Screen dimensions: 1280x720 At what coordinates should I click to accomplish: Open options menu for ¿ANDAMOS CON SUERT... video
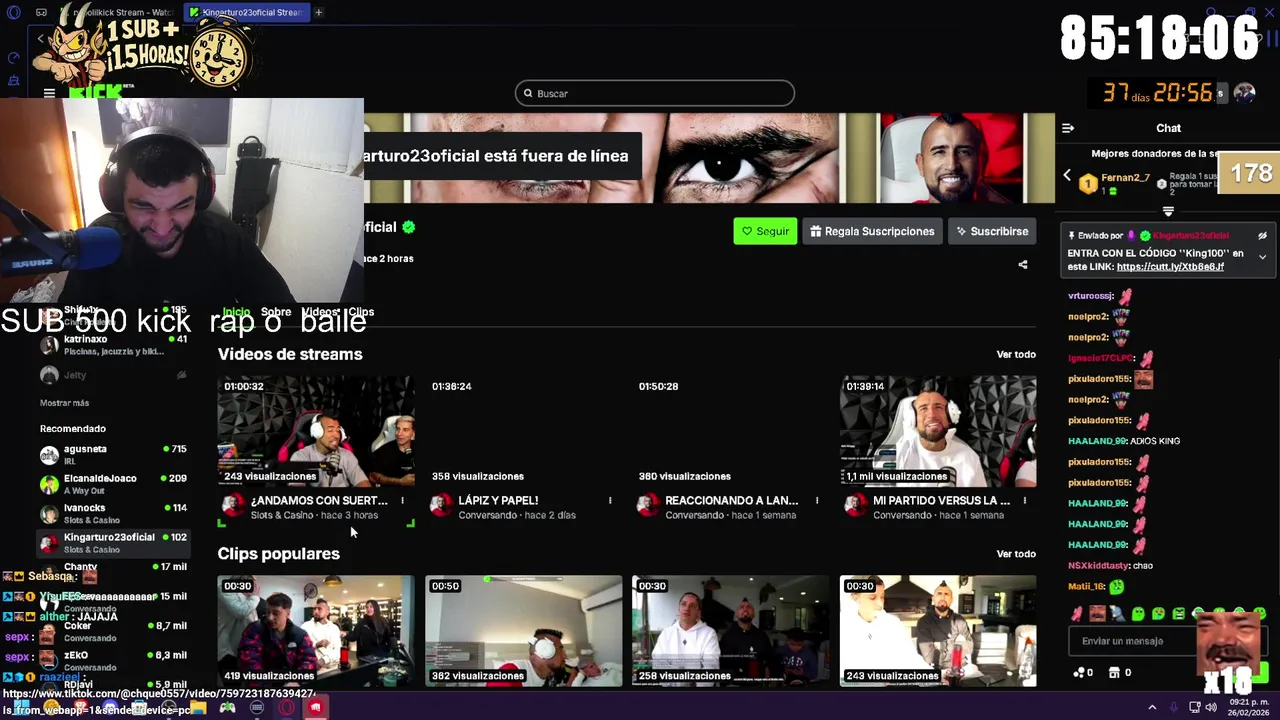pos(402,500)
